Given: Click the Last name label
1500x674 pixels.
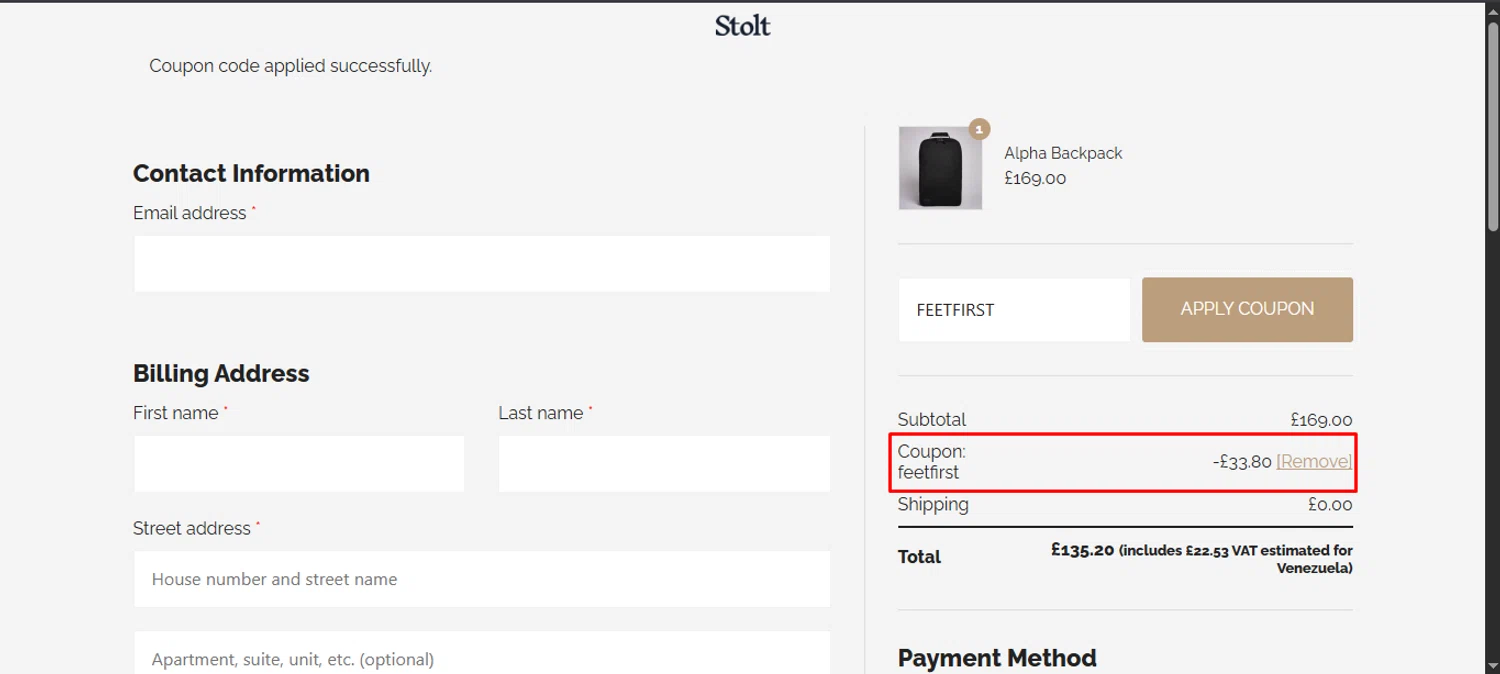Looking at the screenshot, I should pos(541,413).
